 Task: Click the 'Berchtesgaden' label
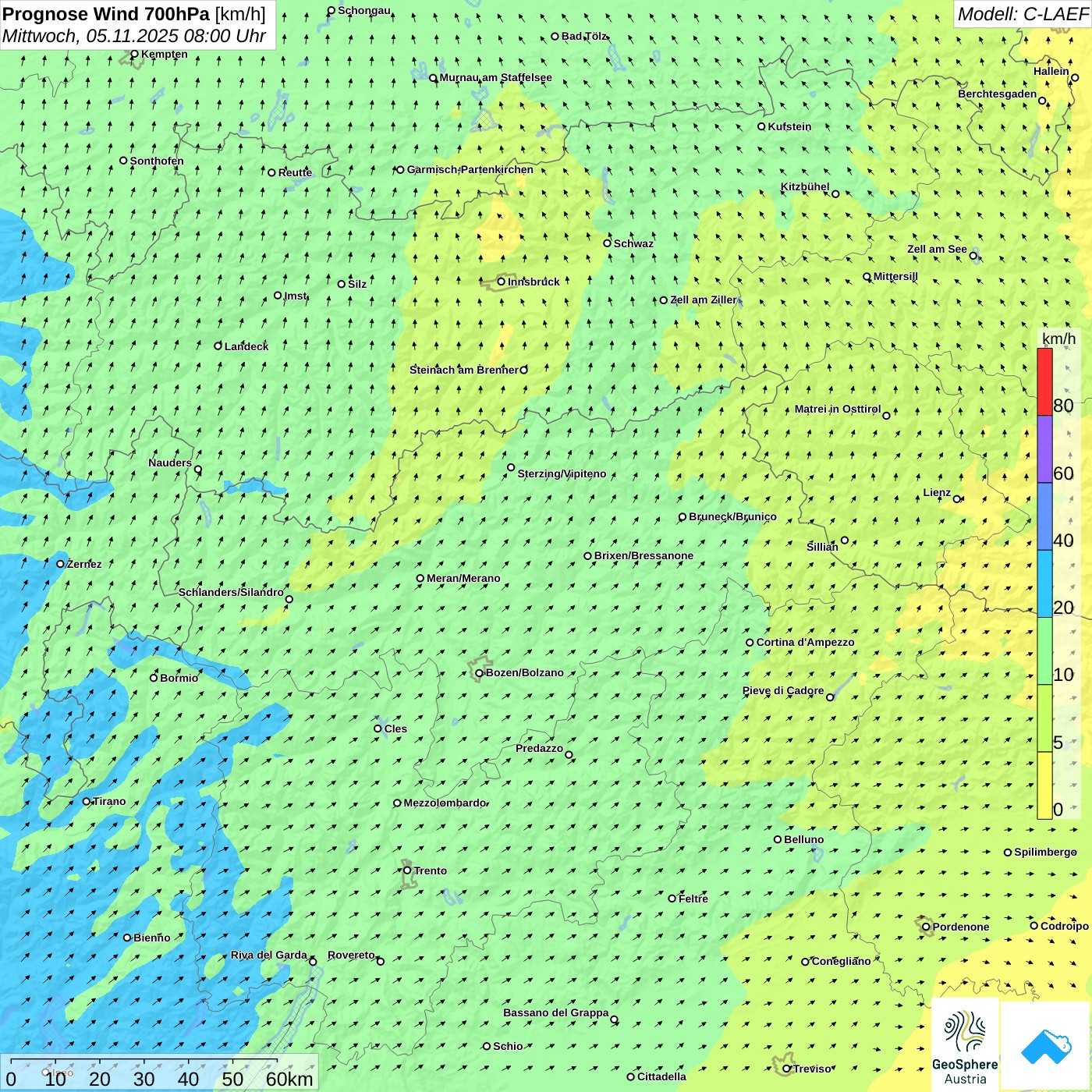(998, 94)
